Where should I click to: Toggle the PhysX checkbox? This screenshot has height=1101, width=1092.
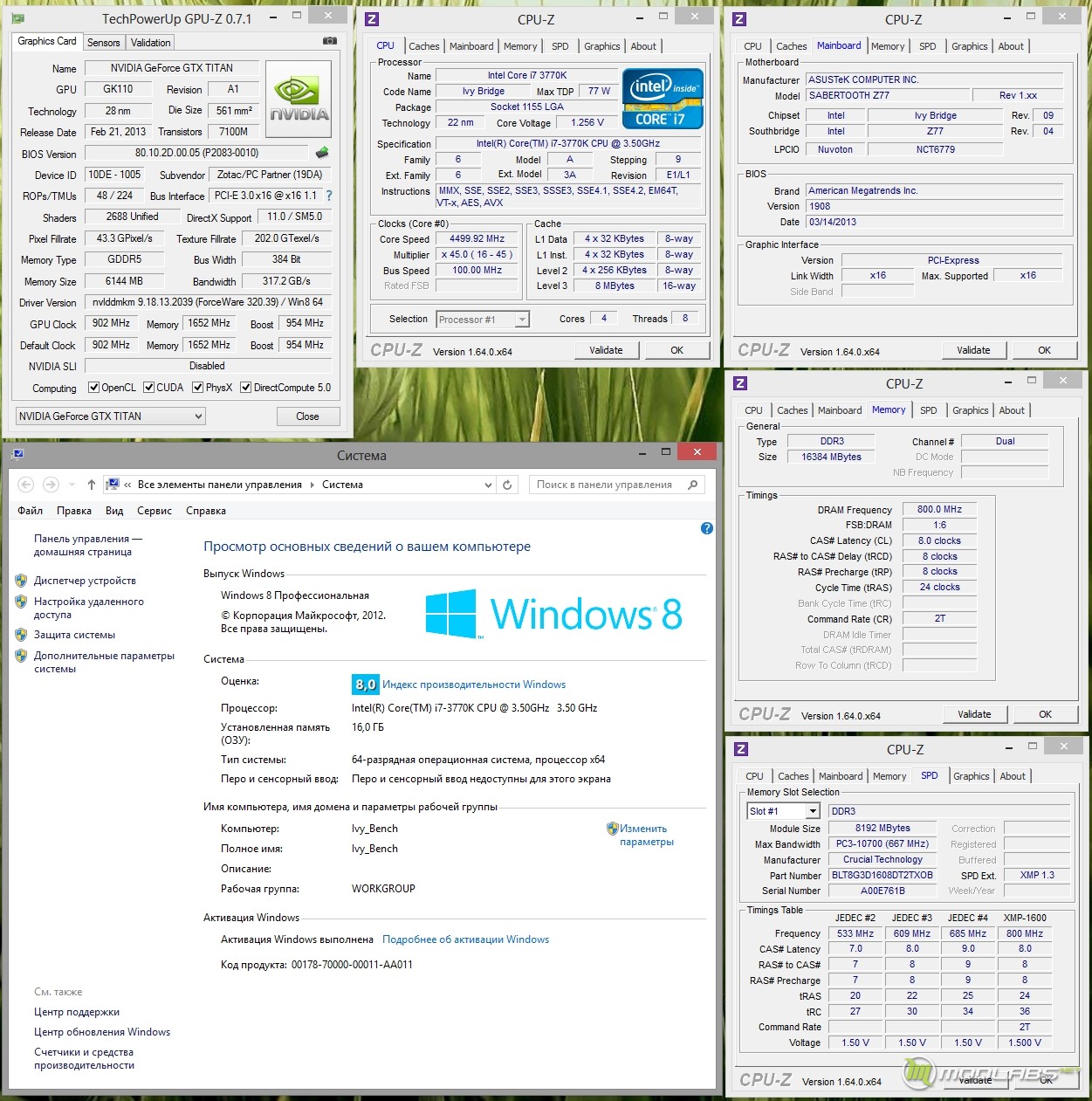(198, 388)
